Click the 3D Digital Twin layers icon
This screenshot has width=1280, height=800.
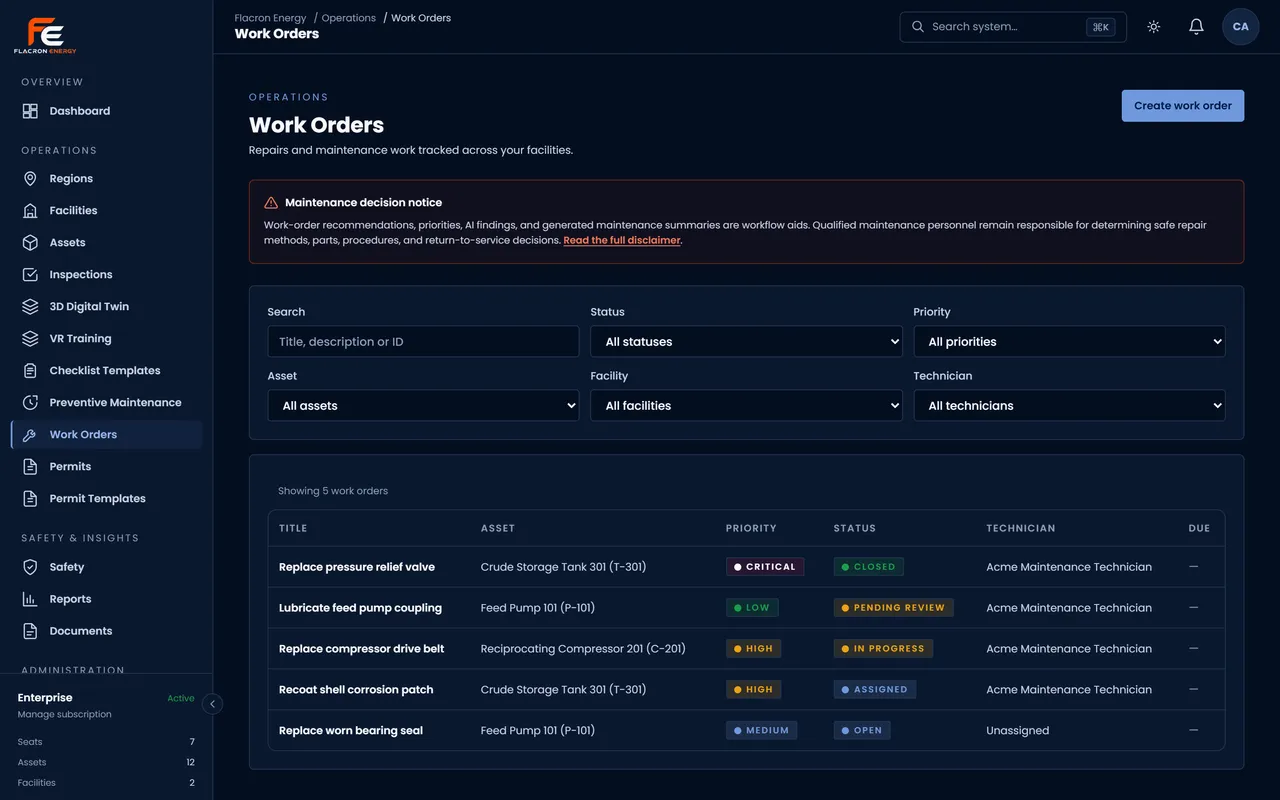pos(30,307)
